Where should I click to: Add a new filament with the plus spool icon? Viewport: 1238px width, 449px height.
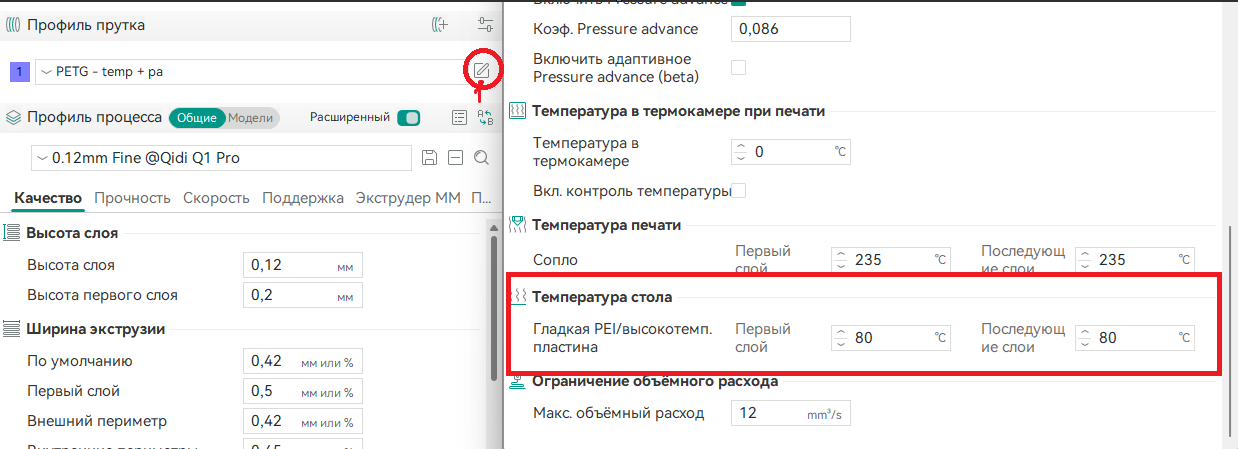(x=440, y=25)
